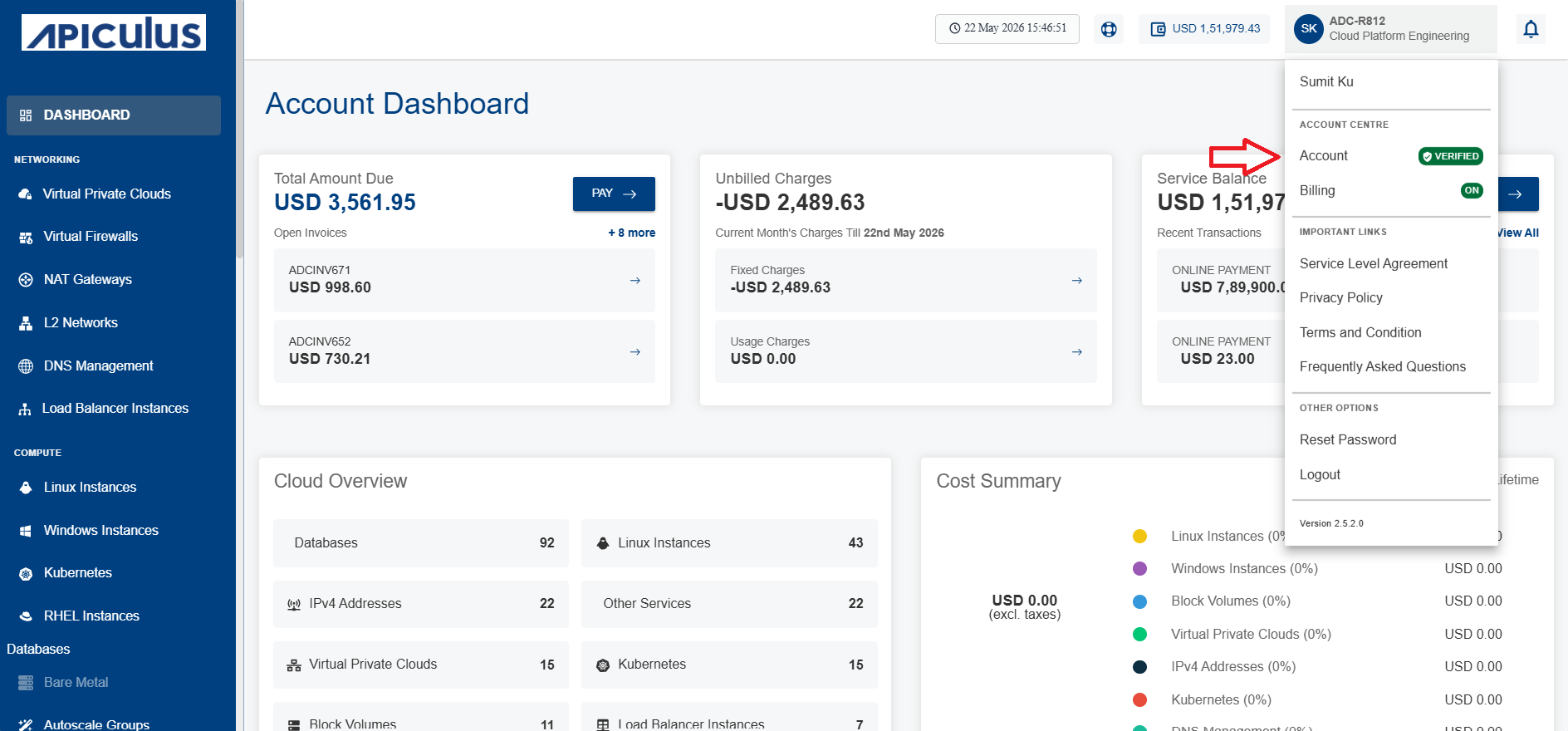The width and height of the screenshot is (1568, 731).
Task: Expand the ADCINV671 invoice arrow
Action: pos(635,281)
